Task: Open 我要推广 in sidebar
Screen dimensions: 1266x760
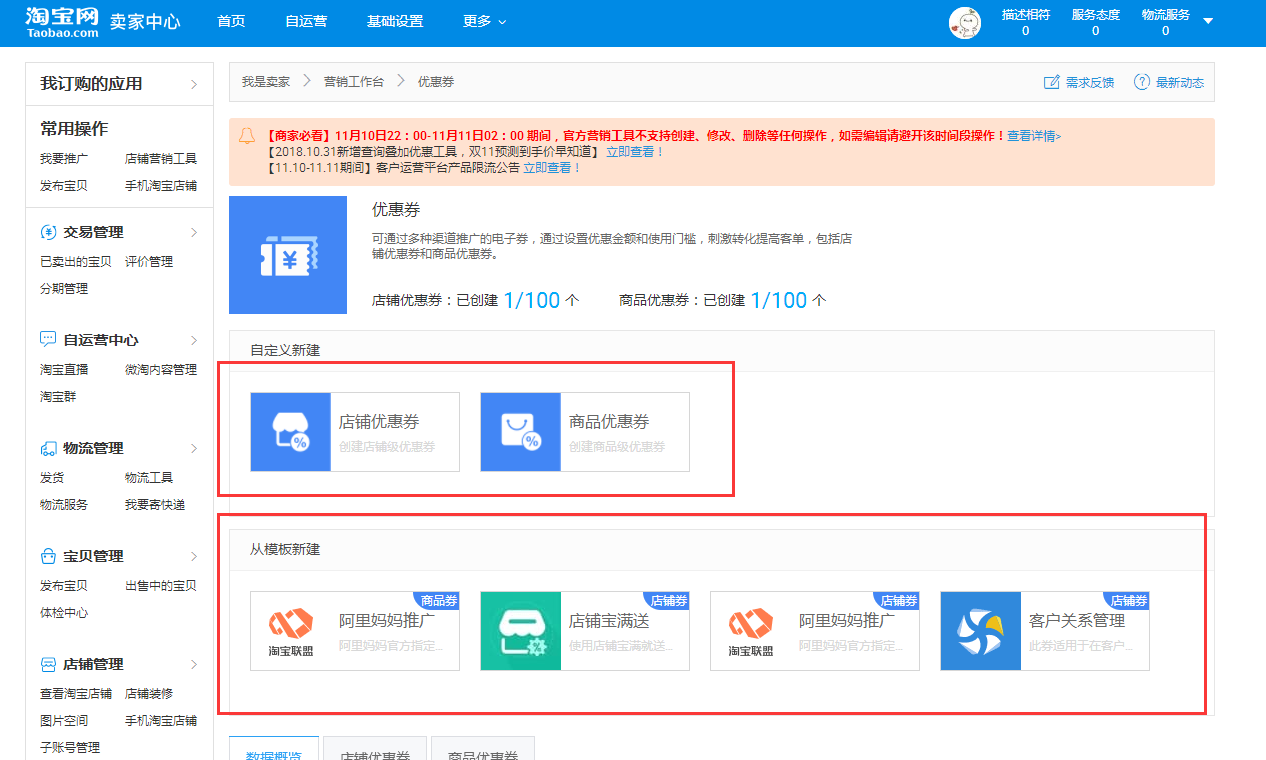Action: pos(64,158)
